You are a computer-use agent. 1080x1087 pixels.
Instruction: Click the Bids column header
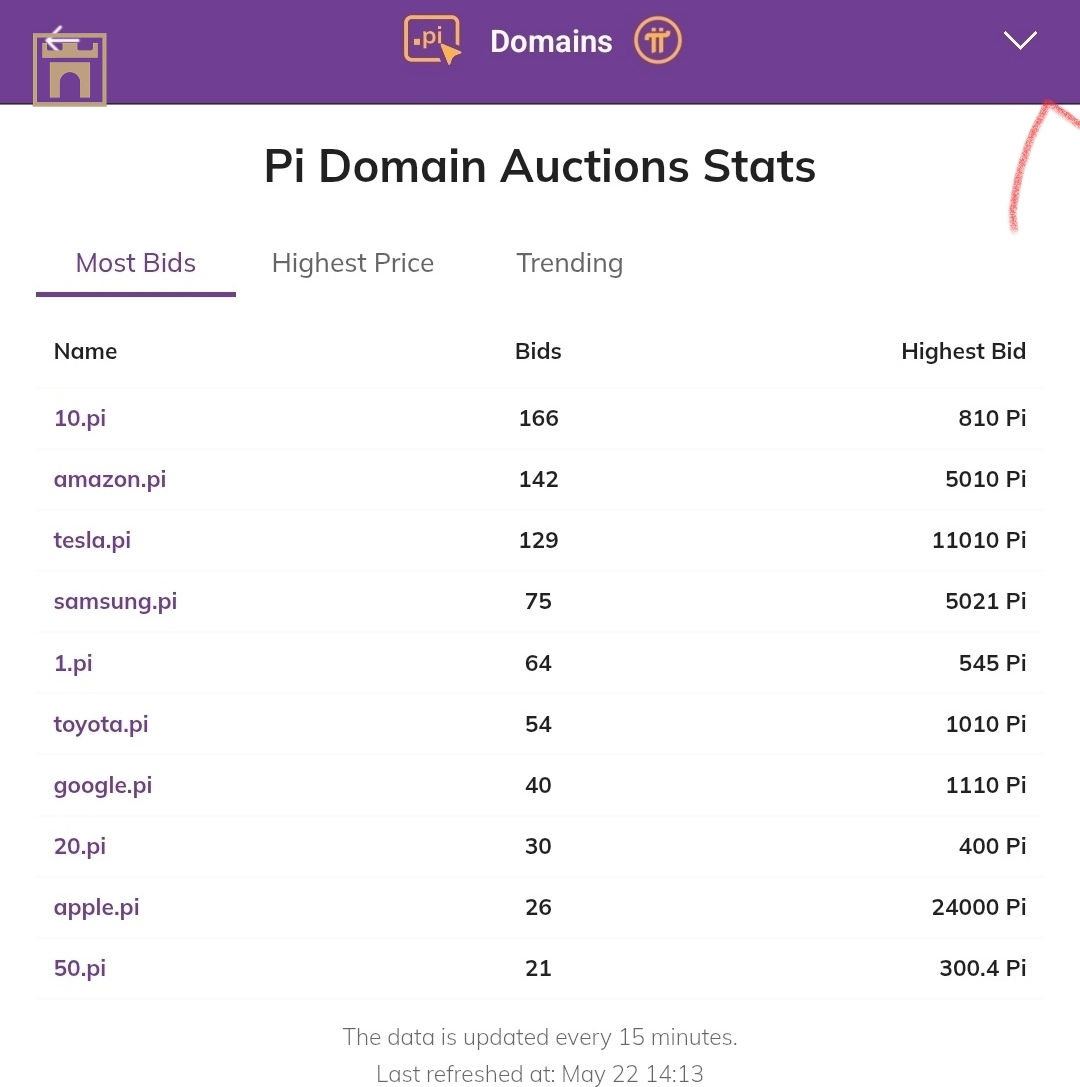[x=538, y=351]
